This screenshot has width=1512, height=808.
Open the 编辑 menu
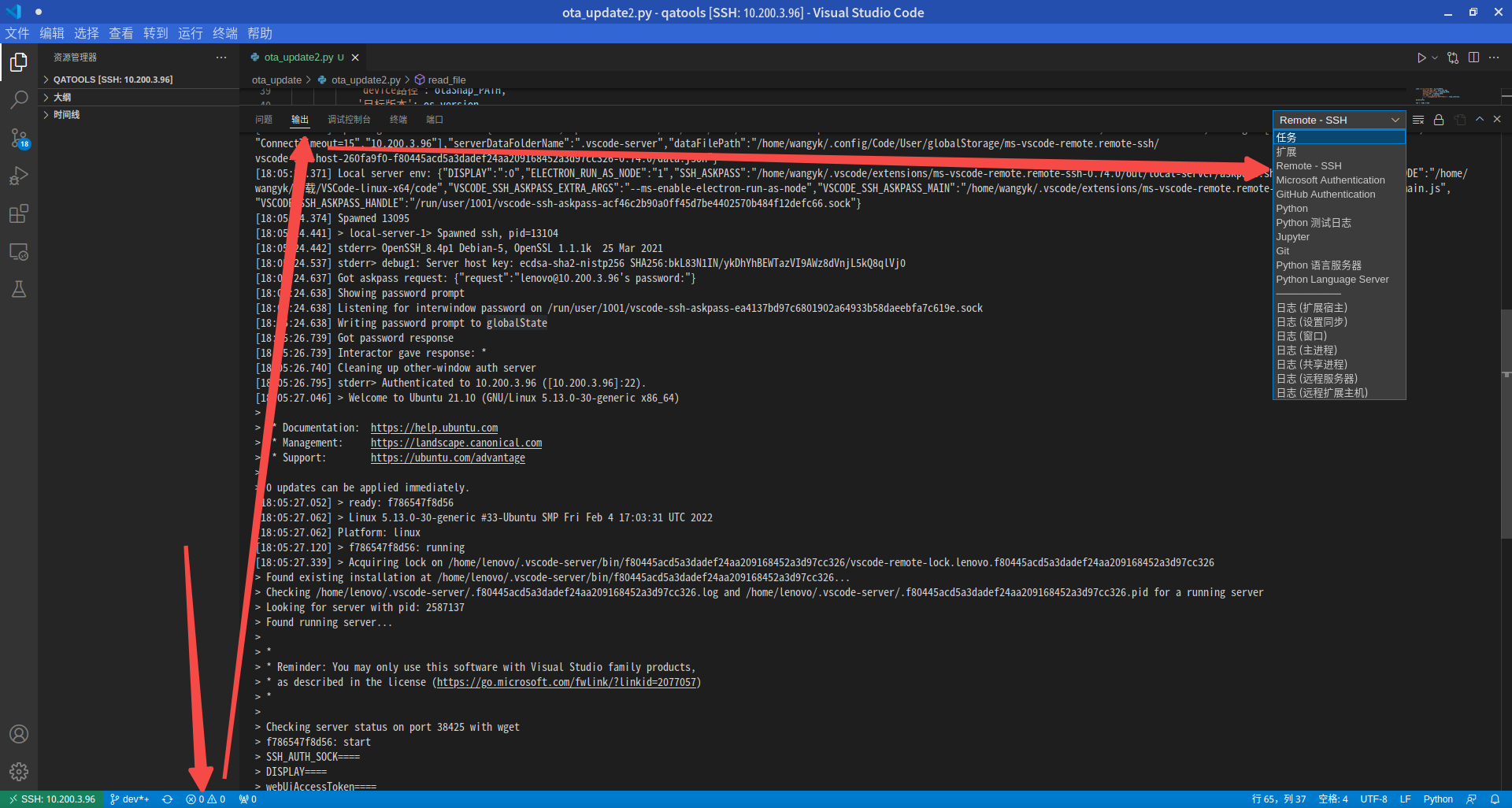[x=52, y=33]
